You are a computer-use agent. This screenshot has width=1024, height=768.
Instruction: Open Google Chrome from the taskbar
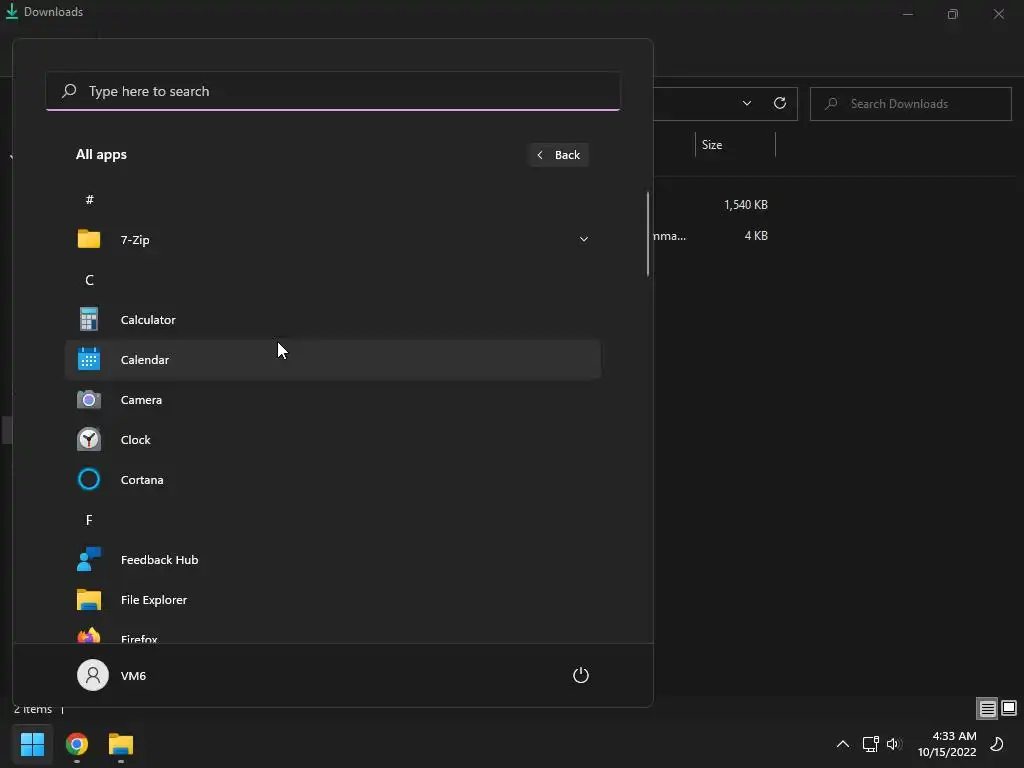pos(77,744)
